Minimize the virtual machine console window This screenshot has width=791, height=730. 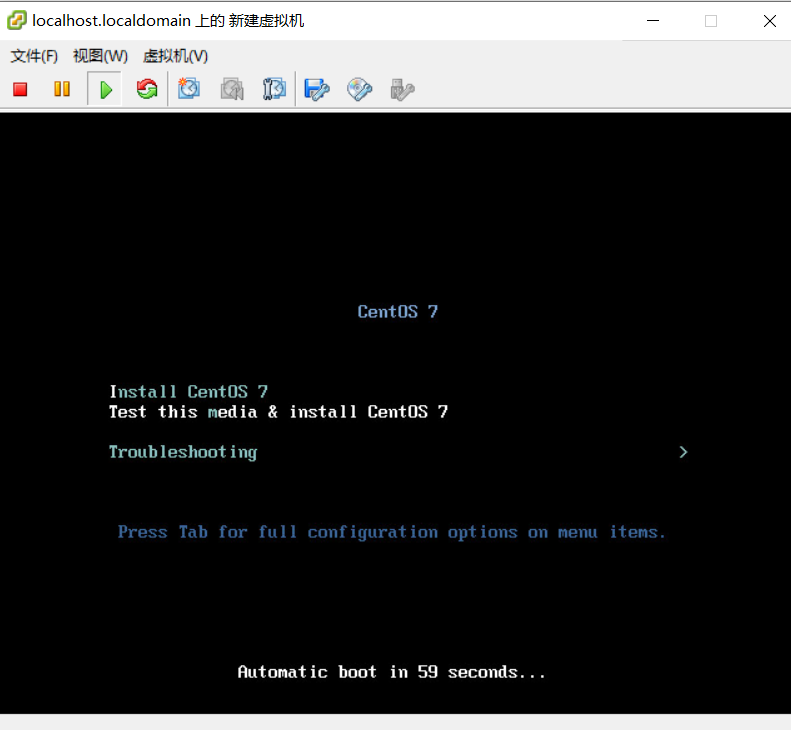(x=653, y=21)
